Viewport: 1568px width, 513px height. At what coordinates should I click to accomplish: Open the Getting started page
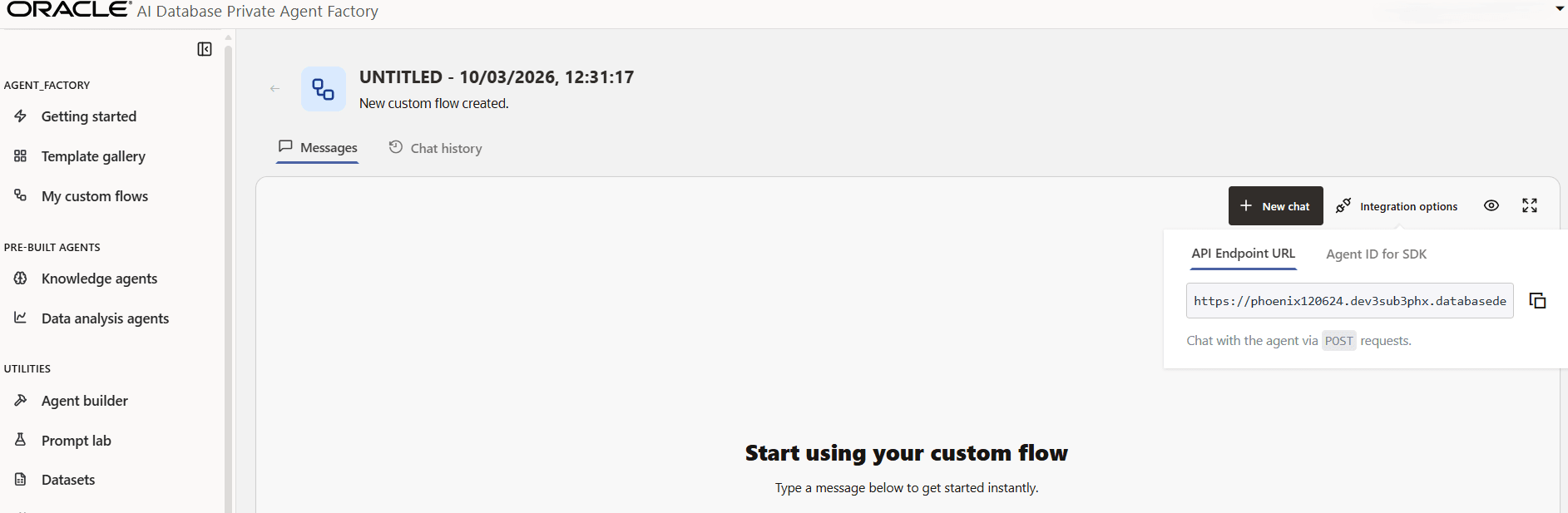88,116
